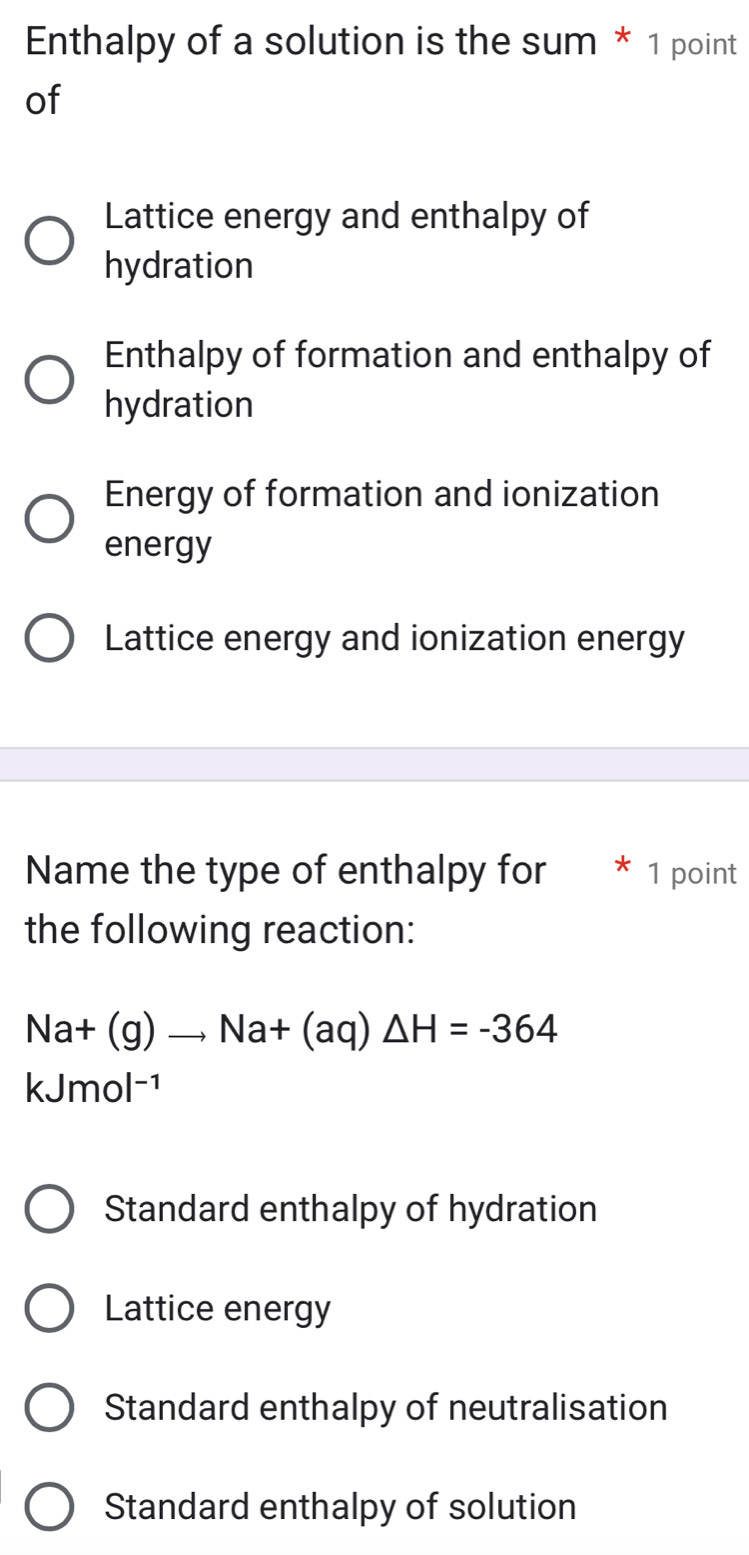Pick the 'Energy of formation and ionization energy' radio button

(48, 520)
